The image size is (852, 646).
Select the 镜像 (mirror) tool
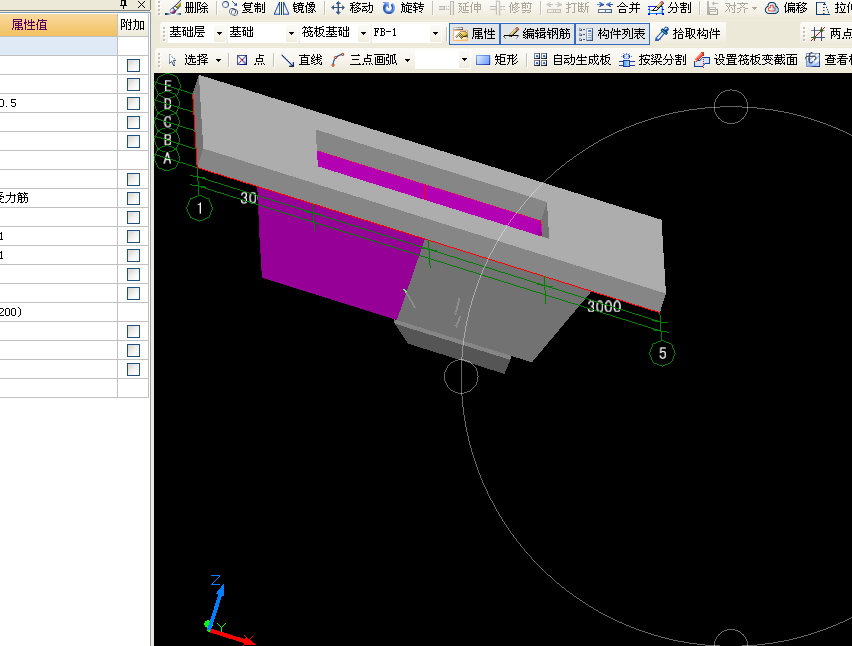click(295, 8)
